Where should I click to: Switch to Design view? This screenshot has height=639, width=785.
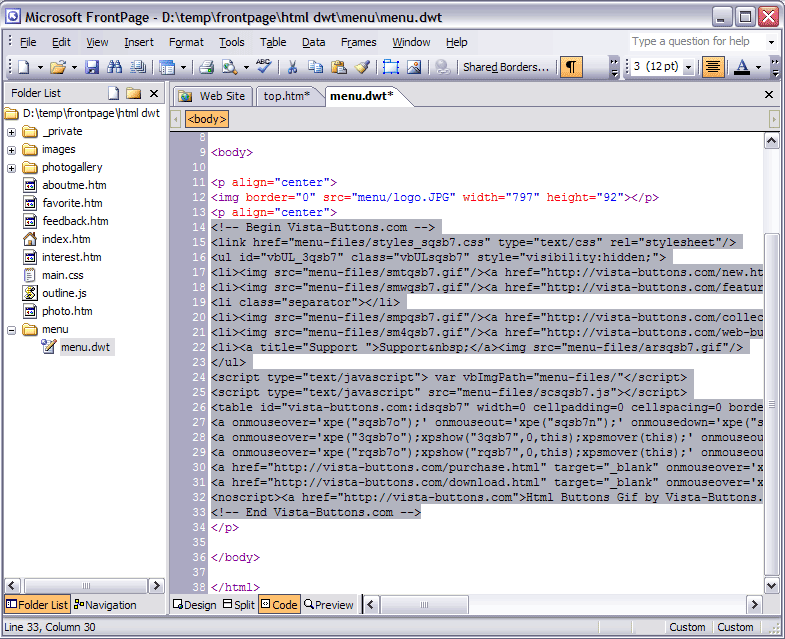(194, 605)
